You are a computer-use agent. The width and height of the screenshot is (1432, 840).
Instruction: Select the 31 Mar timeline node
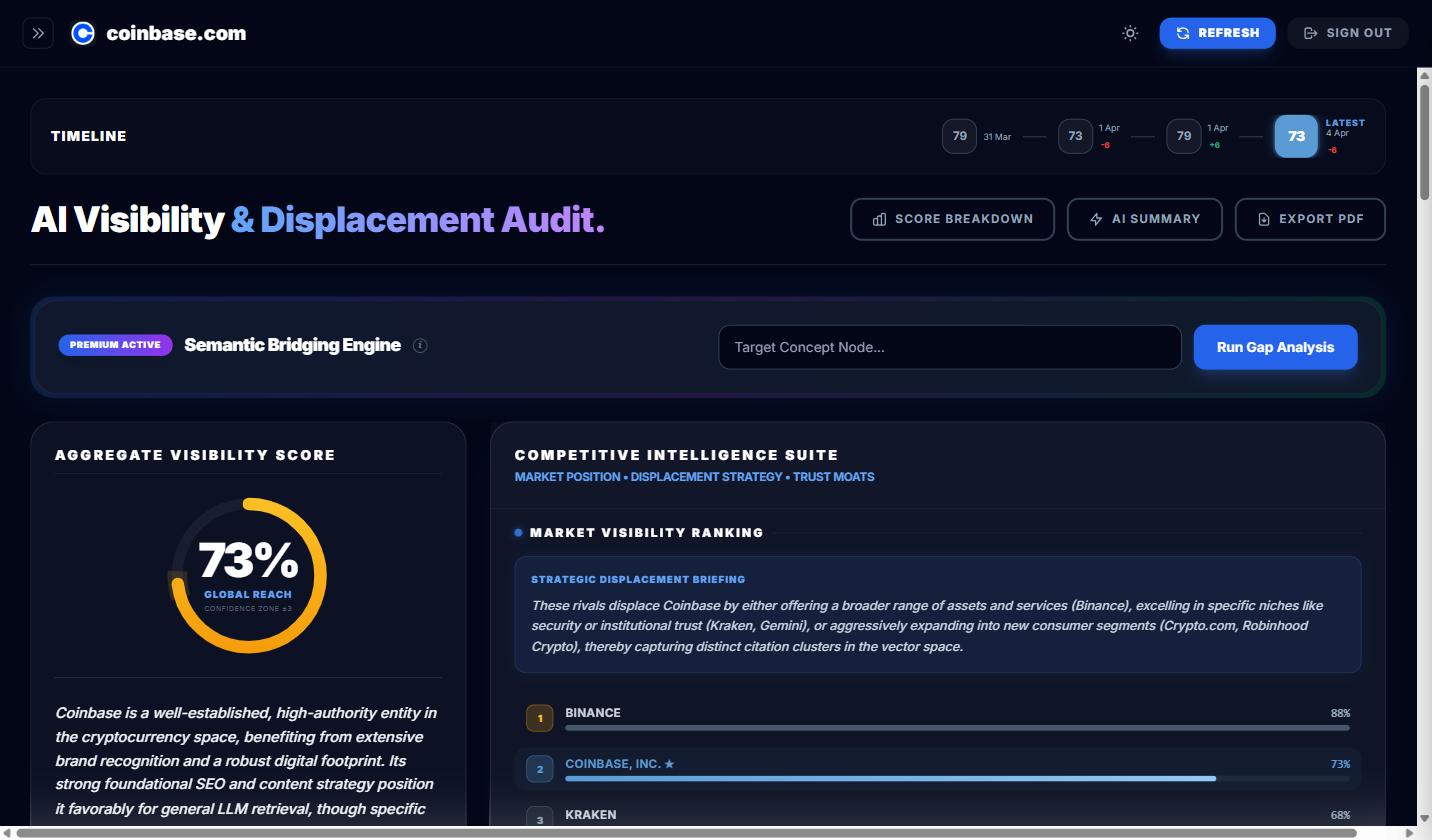(959, 136)
